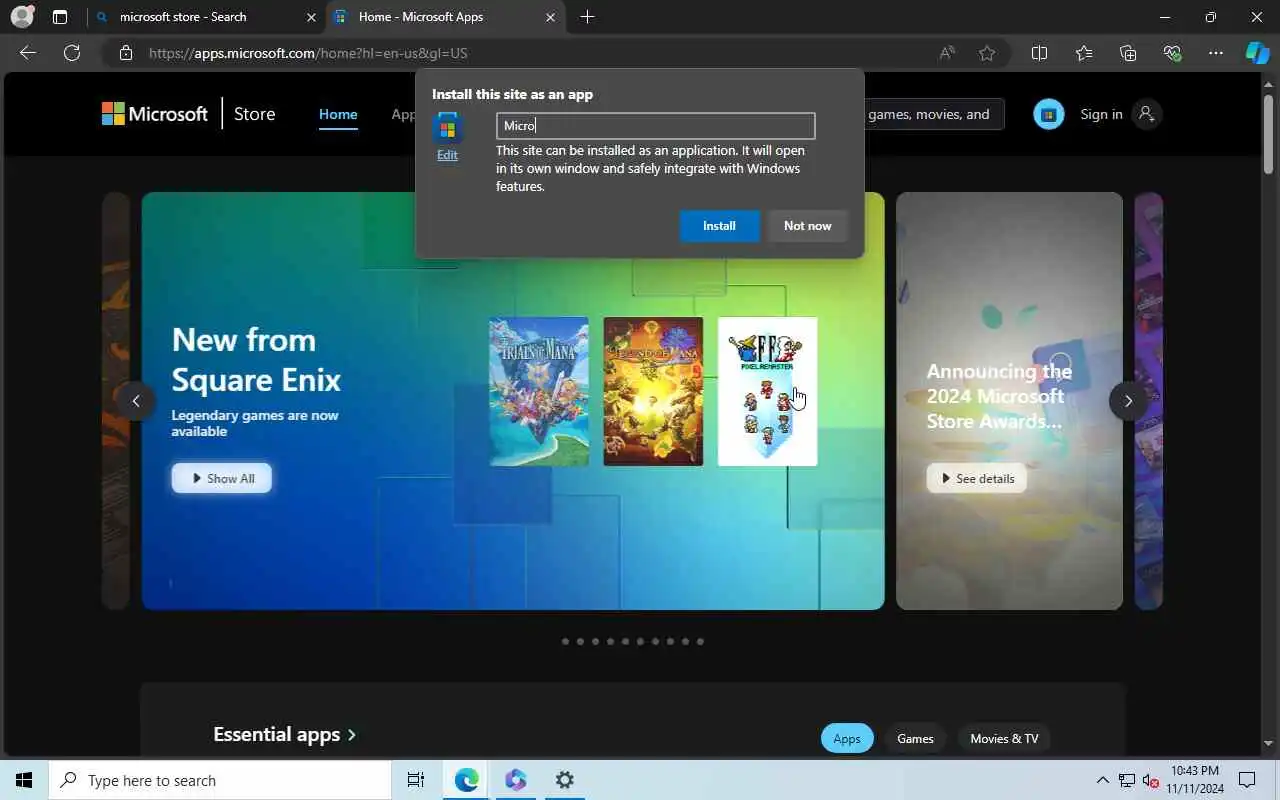Open Task View on taskbar
Viewport: 1280px width, 800px height.
(x=416, y=780)
